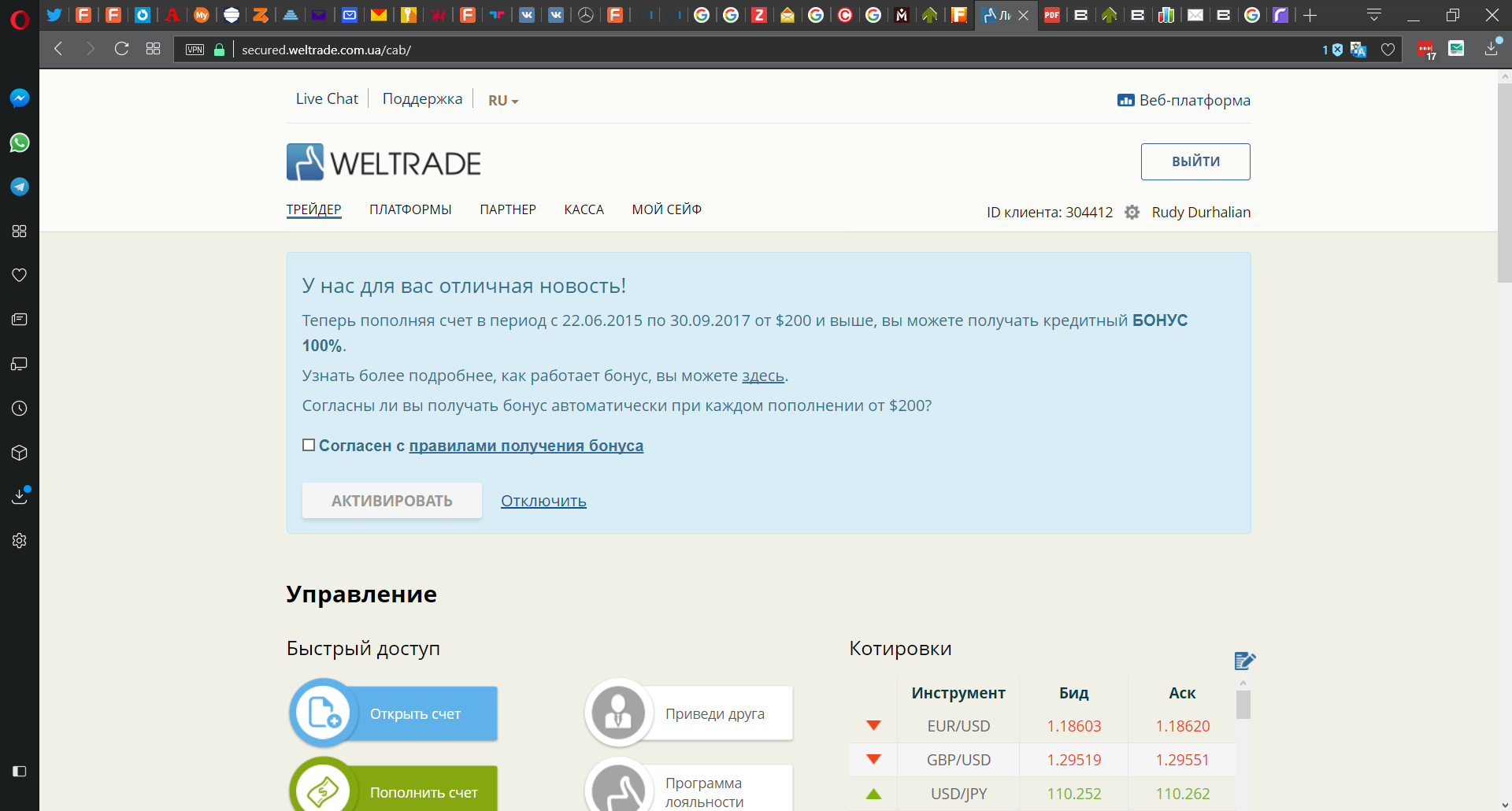Click the Веб-платформа link
The width and height of the screenshot is (1512, 811).
[x=1195, y=100]
